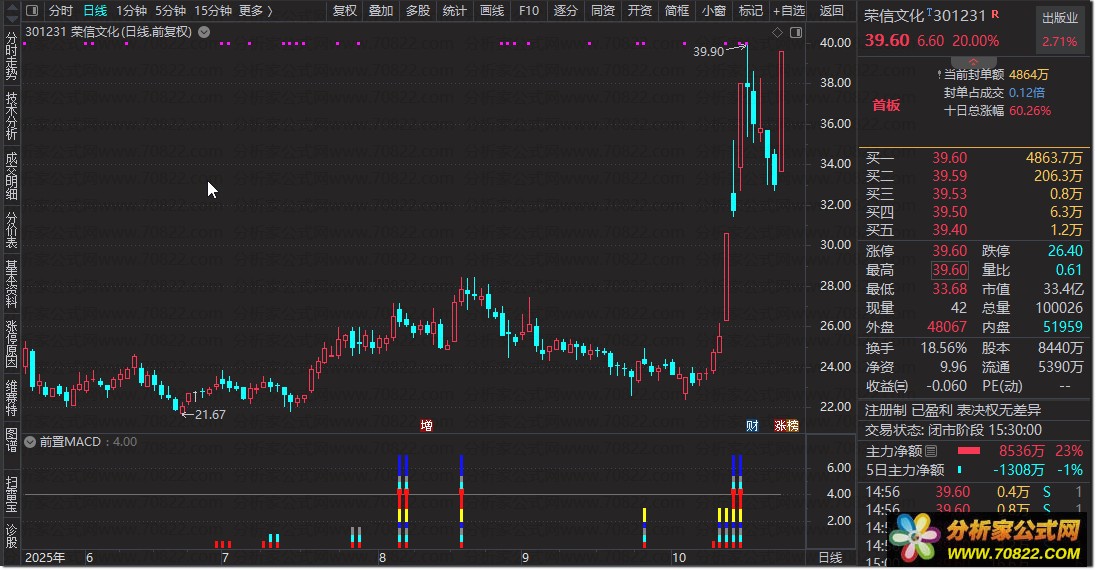Open the 主力净额 detail list icon

[x=930, y=451]
